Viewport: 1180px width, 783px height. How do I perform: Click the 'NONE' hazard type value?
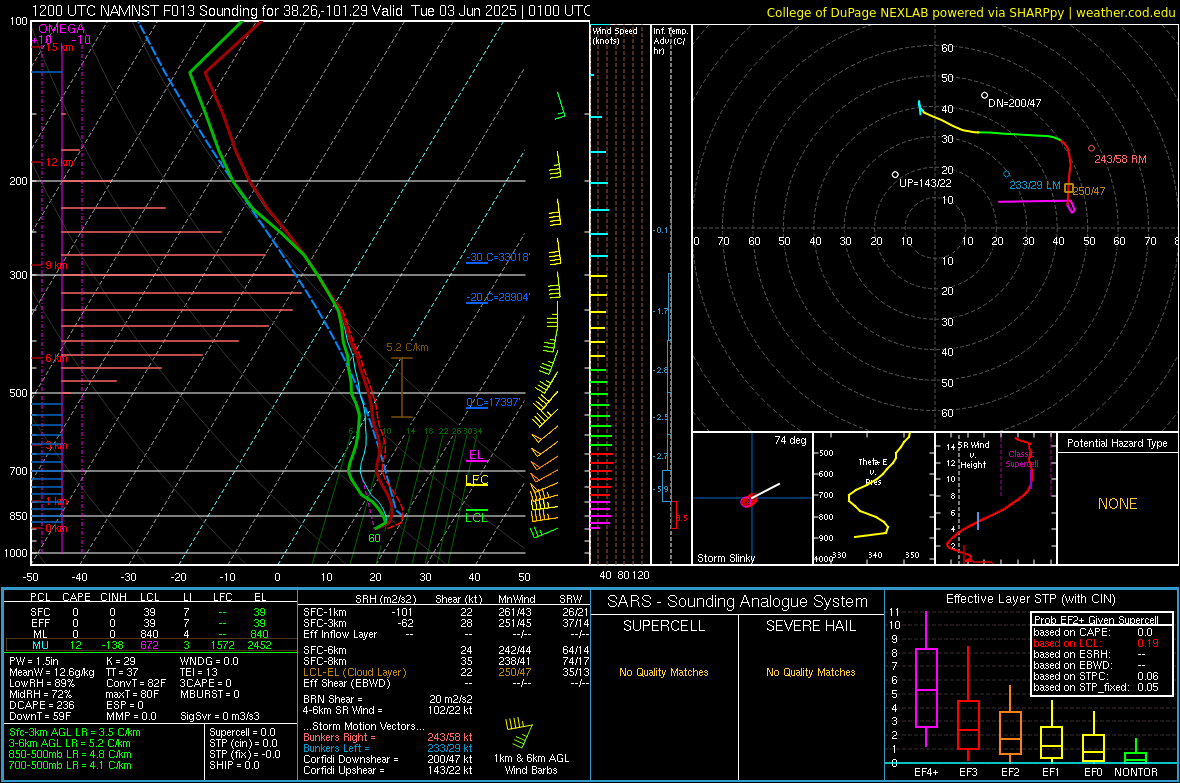point(1117,504)
